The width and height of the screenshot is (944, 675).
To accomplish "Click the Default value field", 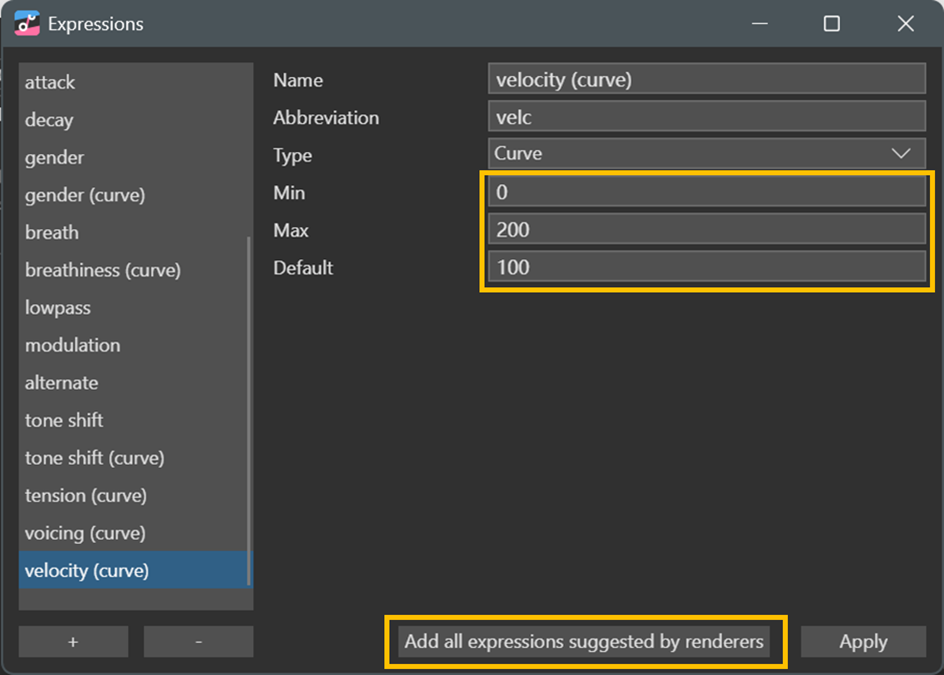I will click(707, 267).
